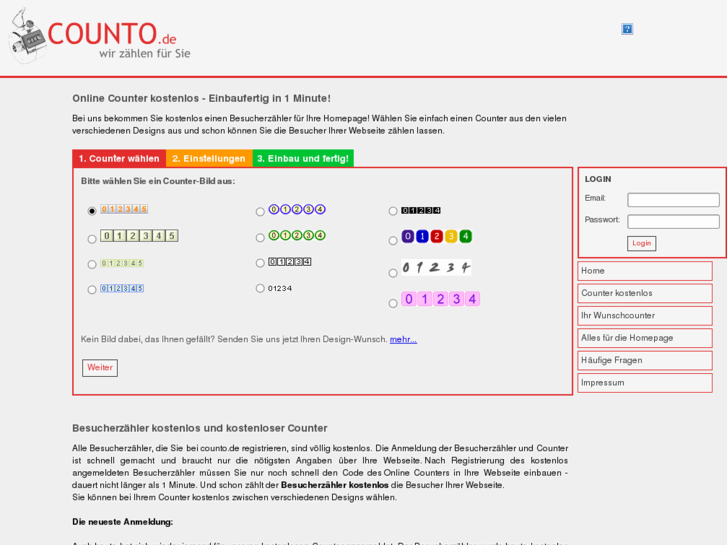Open the 'Häufige Fragen' menu item
The width and height of the screenshot is (727, 545).
click(x=645, y=360)
